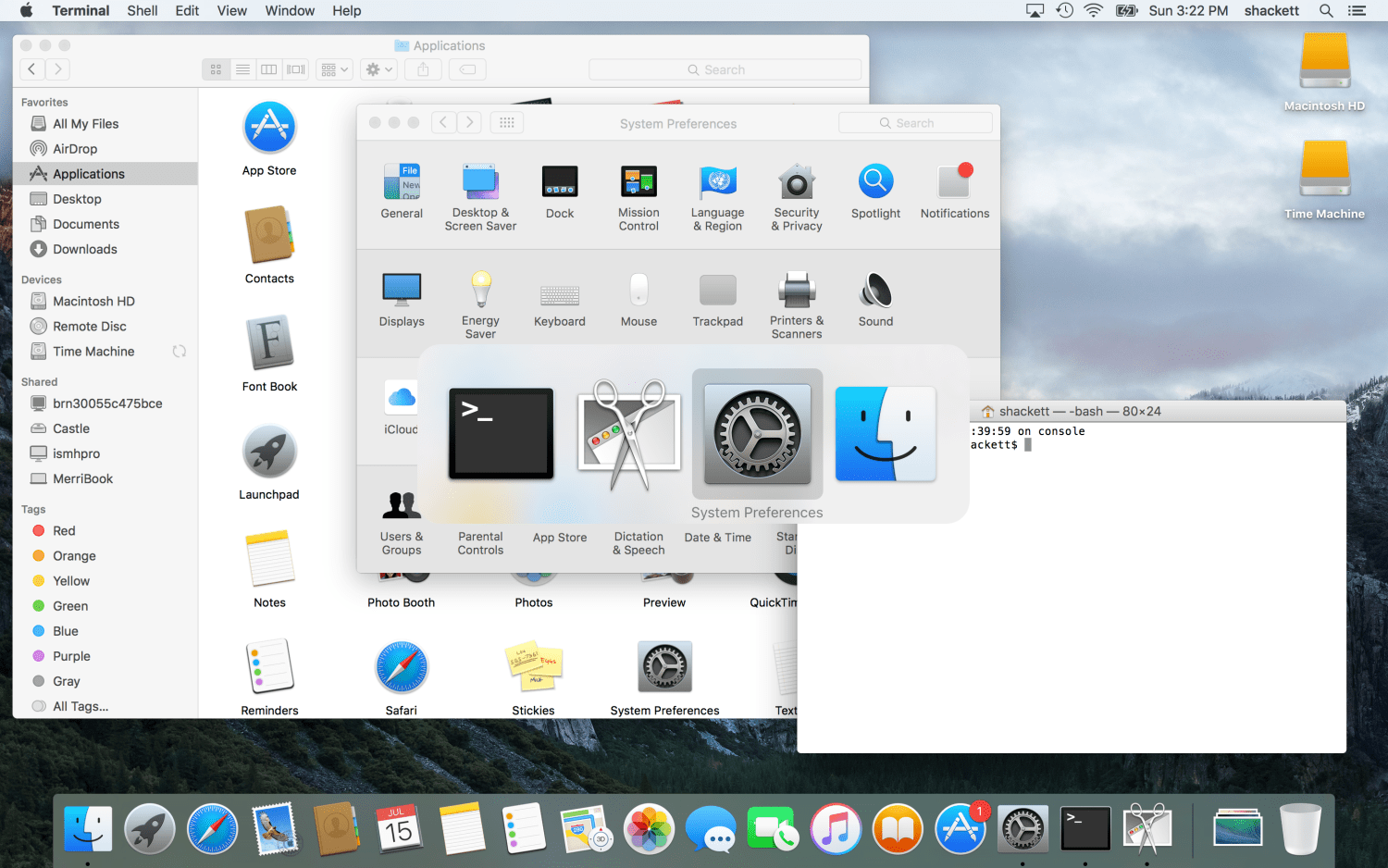Select Grab scissors in the app switcher

click(x=629, y=434)
